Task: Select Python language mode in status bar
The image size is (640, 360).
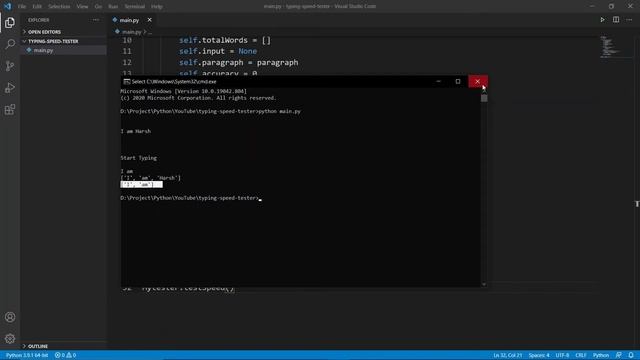Action: click(601, 355)
